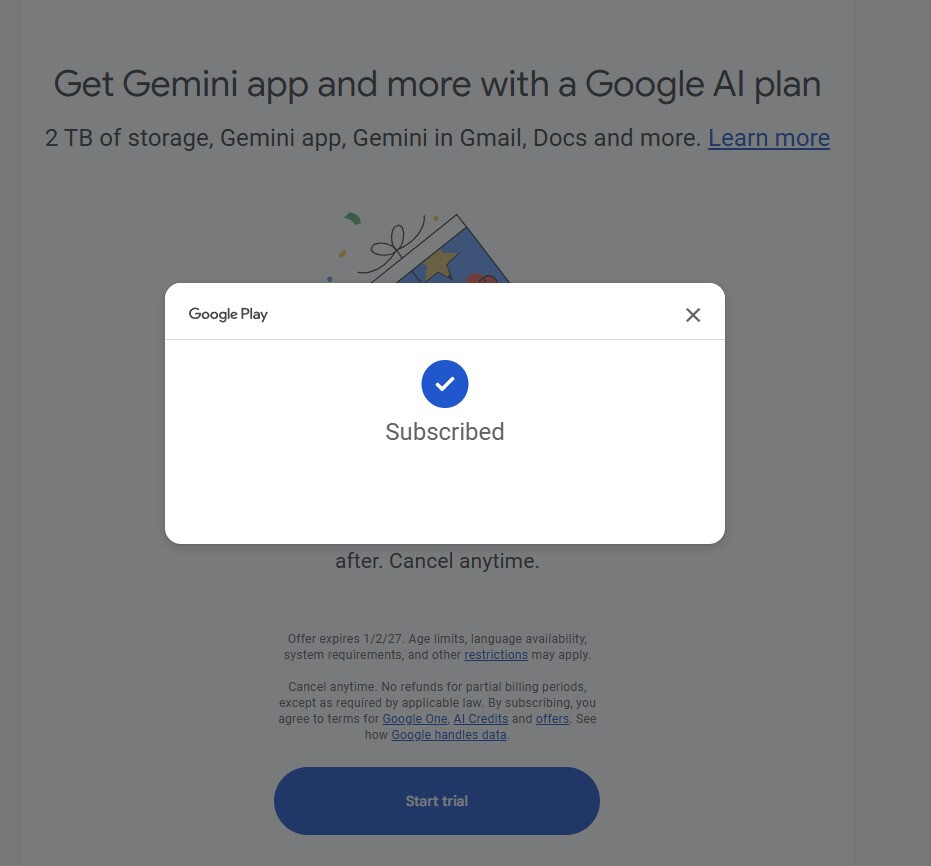Open the offers terms link
The height and width of the screenshot is (866, 931).
[552, 719]
